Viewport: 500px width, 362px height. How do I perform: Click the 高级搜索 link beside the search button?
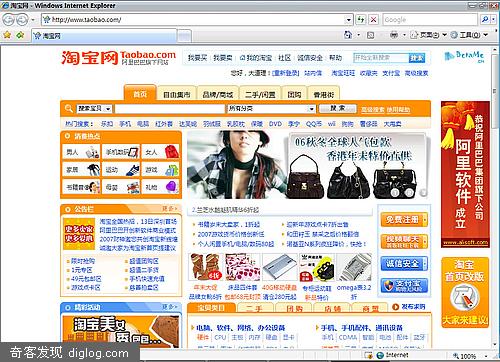coord(373,109)
